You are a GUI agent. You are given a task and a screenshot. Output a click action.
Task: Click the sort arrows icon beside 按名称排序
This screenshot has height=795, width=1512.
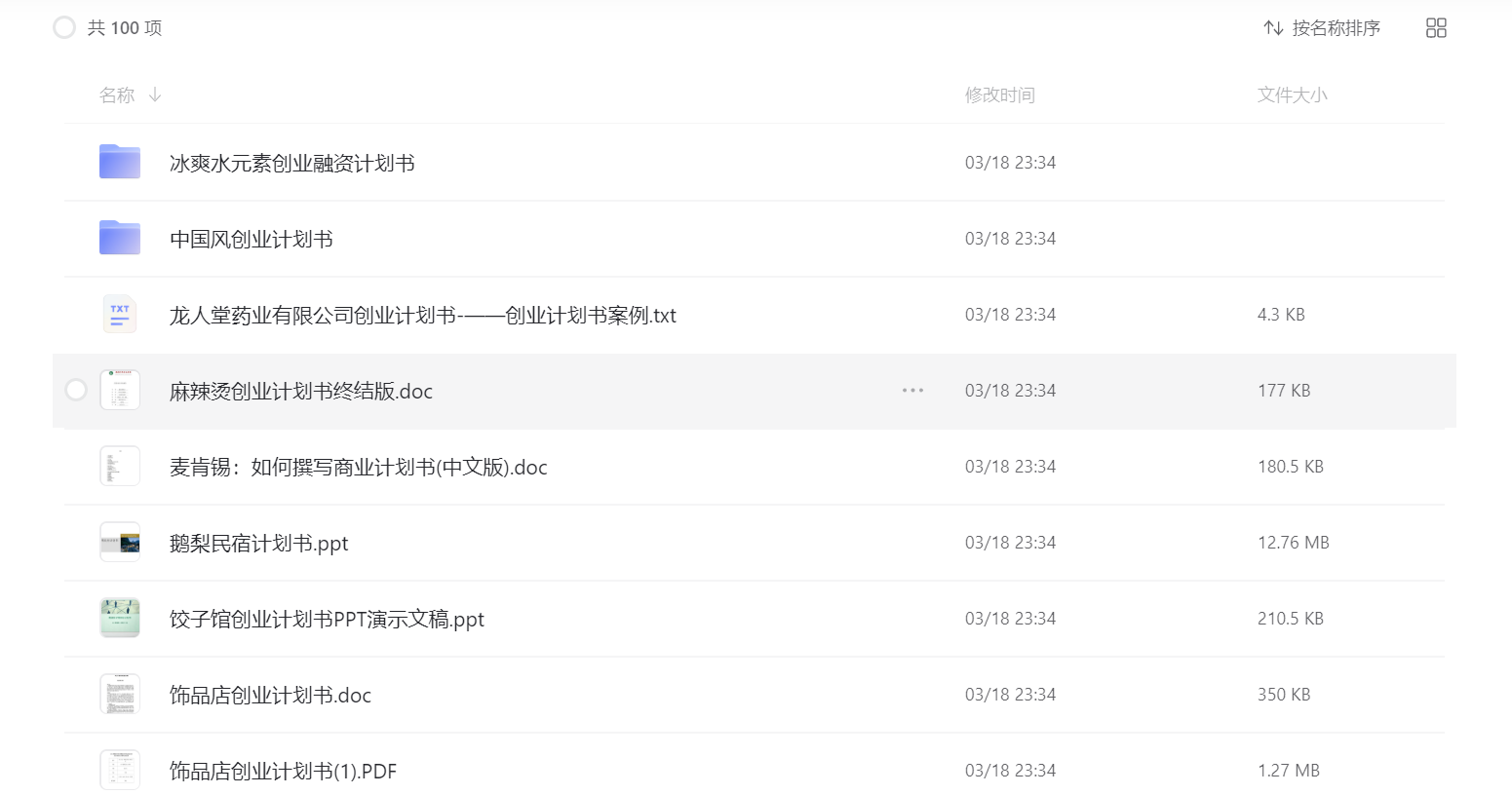click(x=1273, y=28)
